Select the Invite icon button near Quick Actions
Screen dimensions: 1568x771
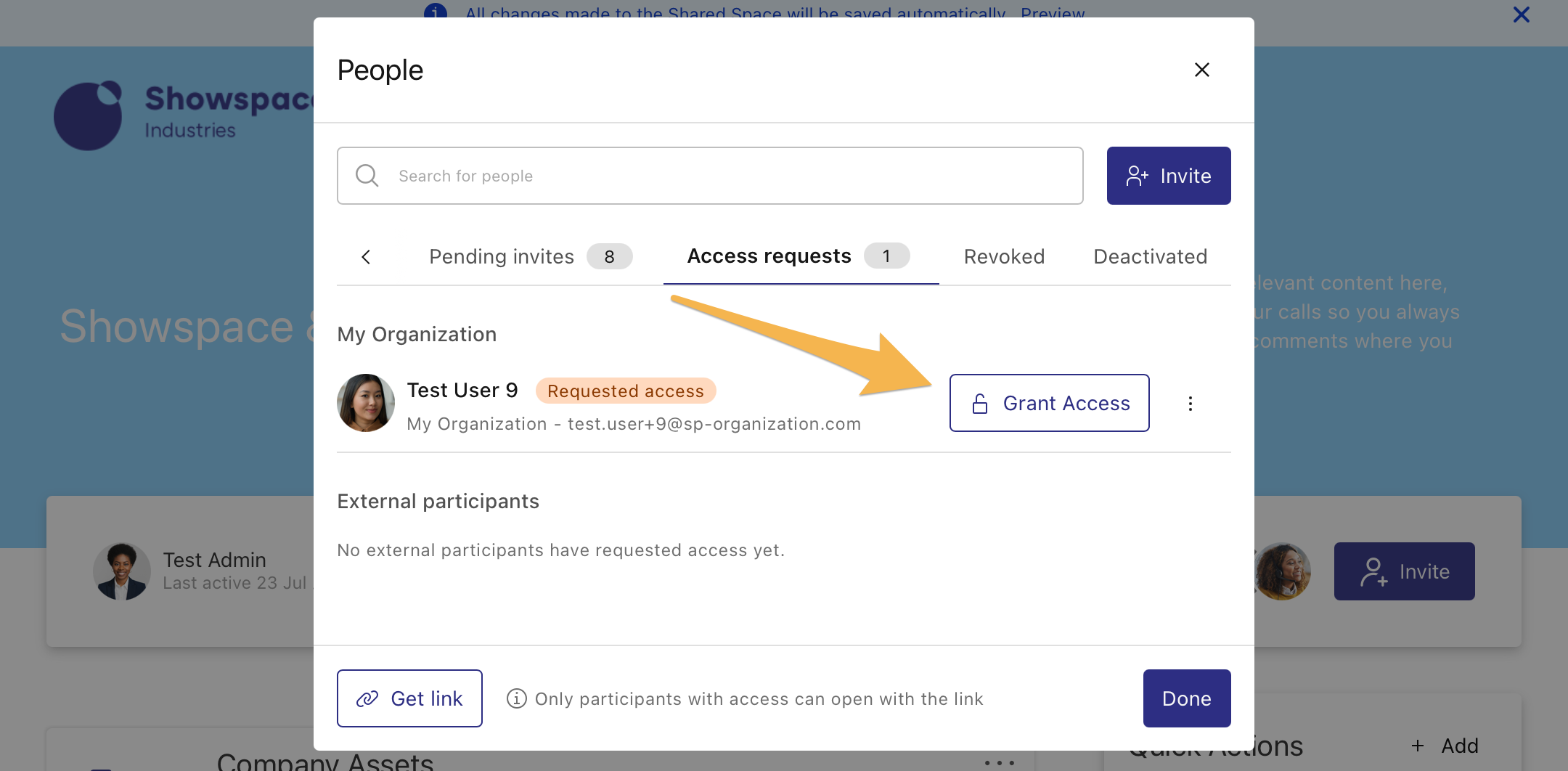coord(1374,571)
